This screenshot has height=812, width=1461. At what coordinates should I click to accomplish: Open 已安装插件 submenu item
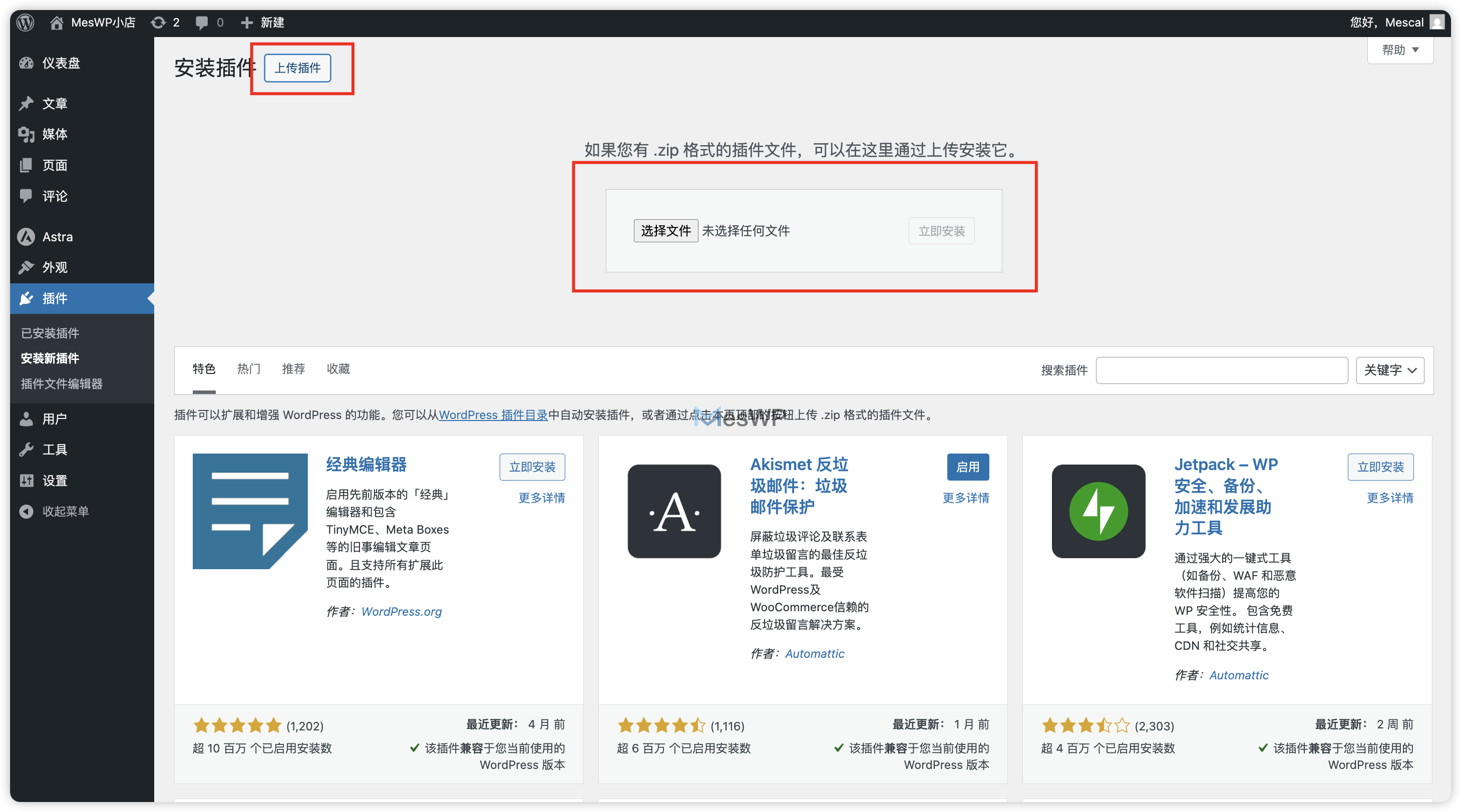(50, 333)
